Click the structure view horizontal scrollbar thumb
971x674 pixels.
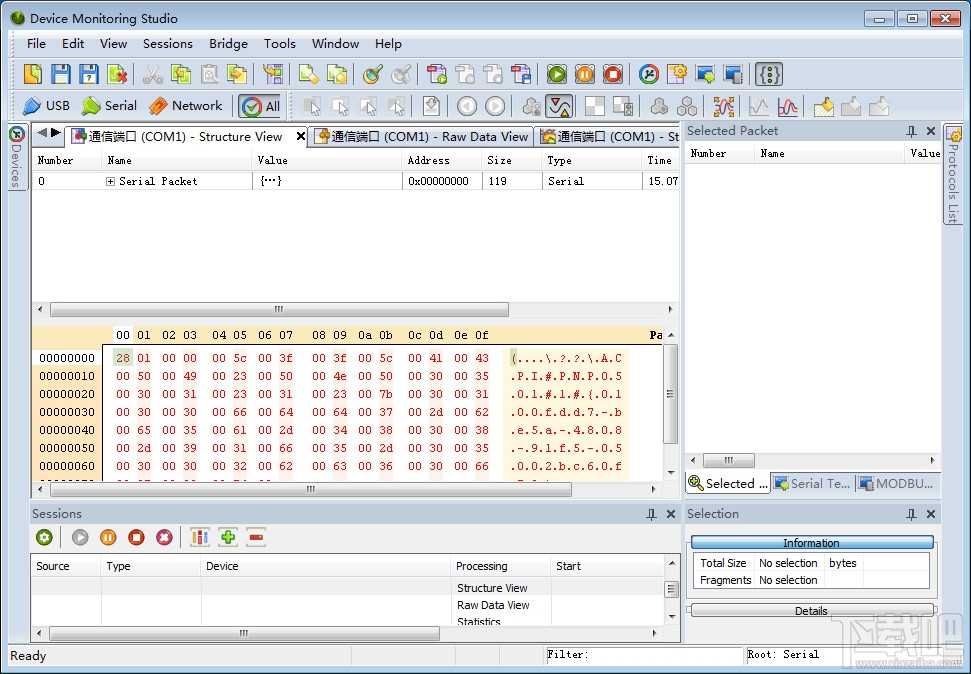(x=279, y=310)
